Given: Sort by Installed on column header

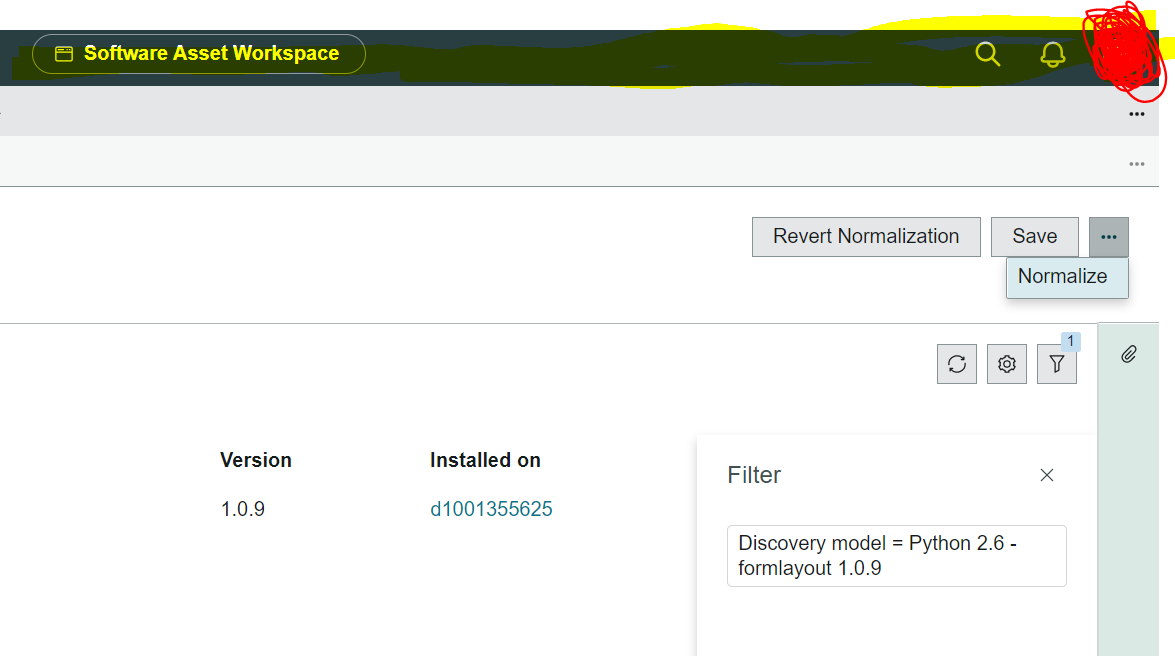Looking at the screenshot, I should point(485,460).
